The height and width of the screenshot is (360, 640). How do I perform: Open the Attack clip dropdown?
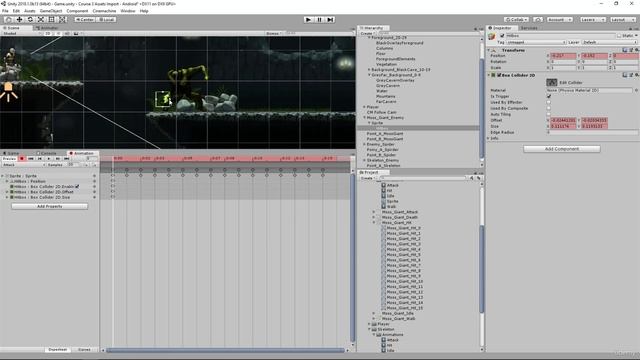23,164
